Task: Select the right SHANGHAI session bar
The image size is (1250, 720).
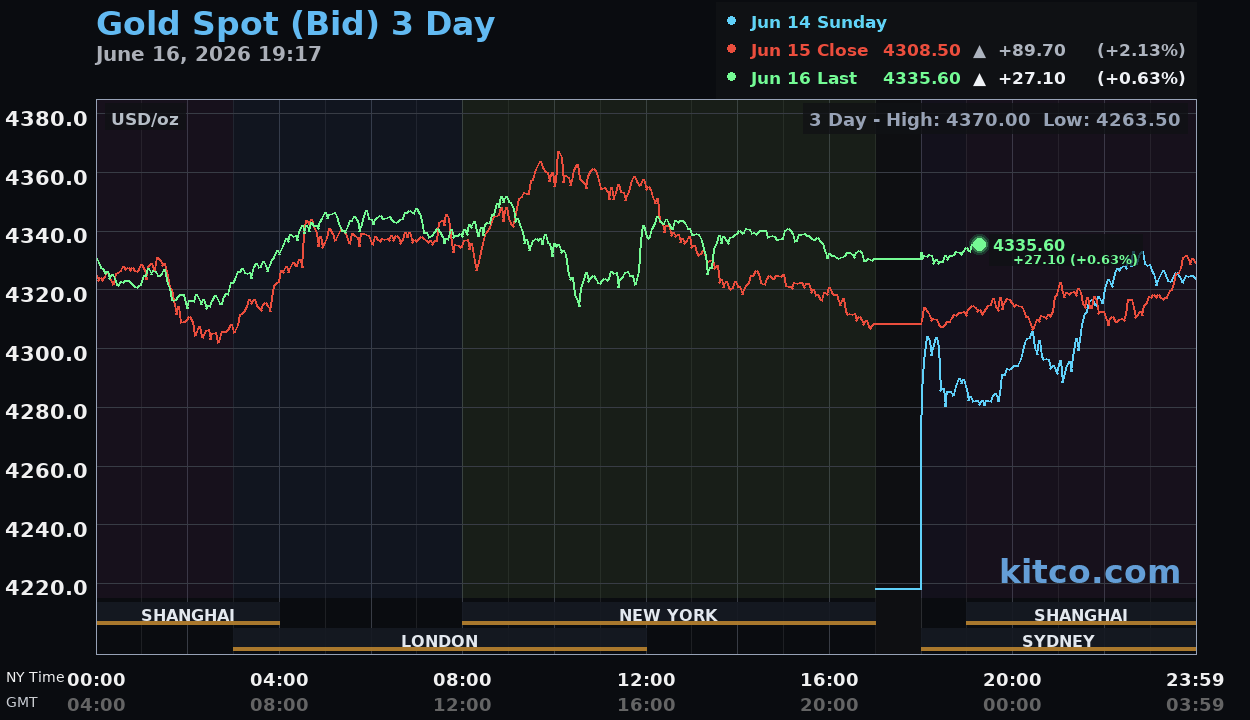Action: click(x=1081, y=613)
